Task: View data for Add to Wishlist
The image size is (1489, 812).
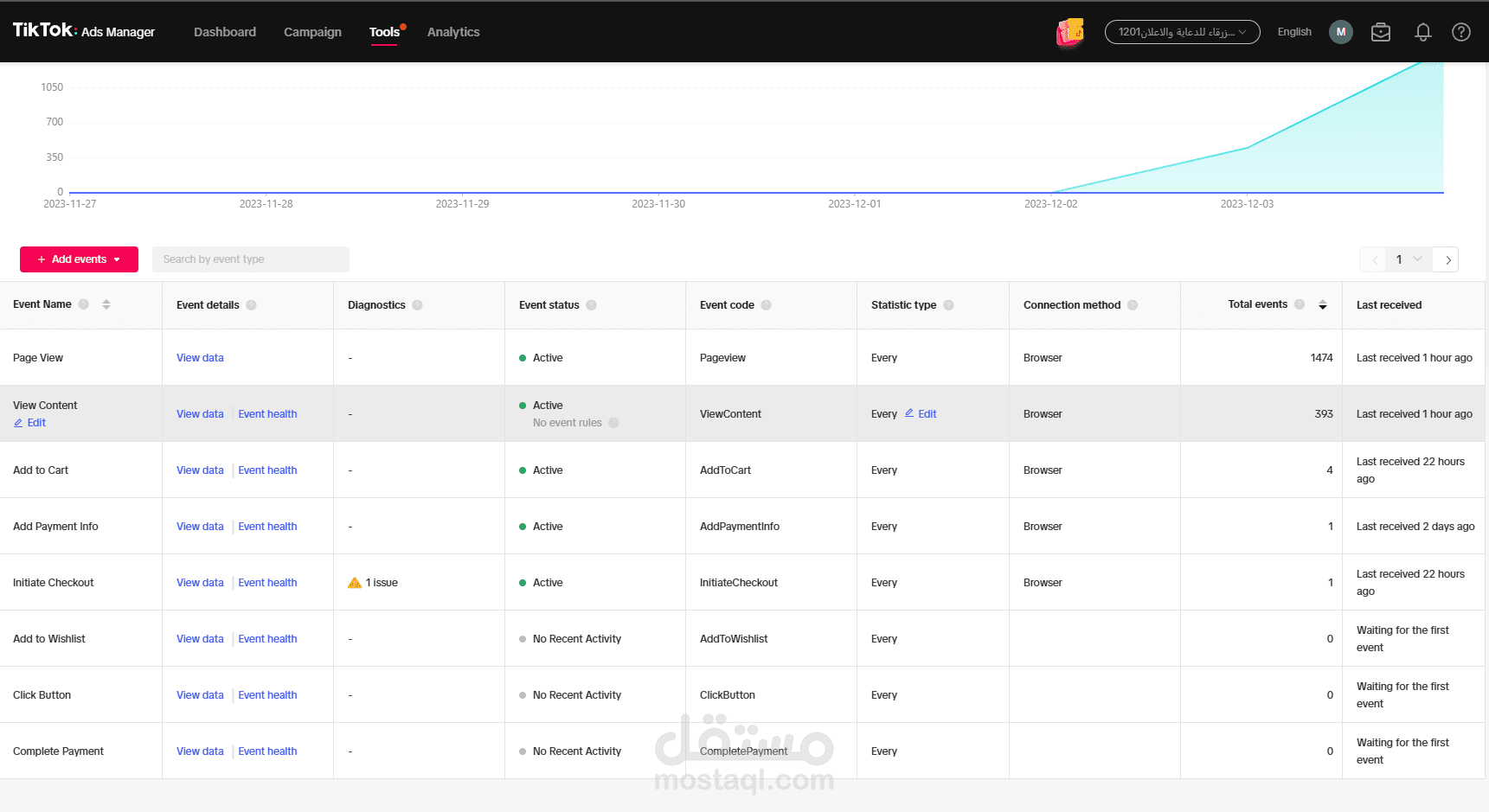Action: tap(200, 639)
